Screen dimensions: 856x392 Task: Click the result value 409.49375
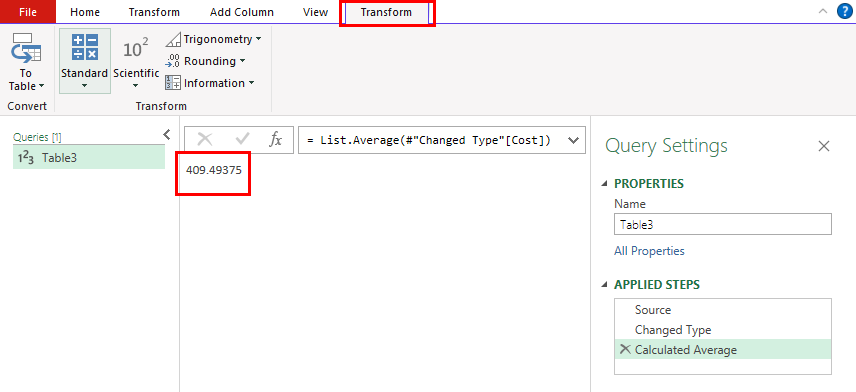click(x=213, y=170)
